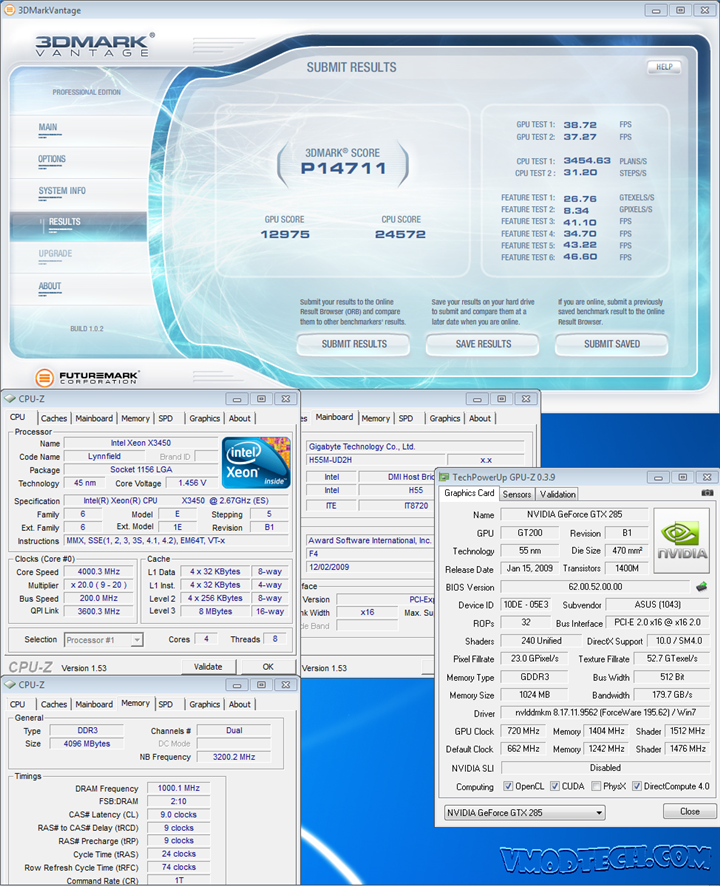Click the GPU-Z BIOS Version field
The width and height of the screenshot is (720, 886).
coord(595,587)
